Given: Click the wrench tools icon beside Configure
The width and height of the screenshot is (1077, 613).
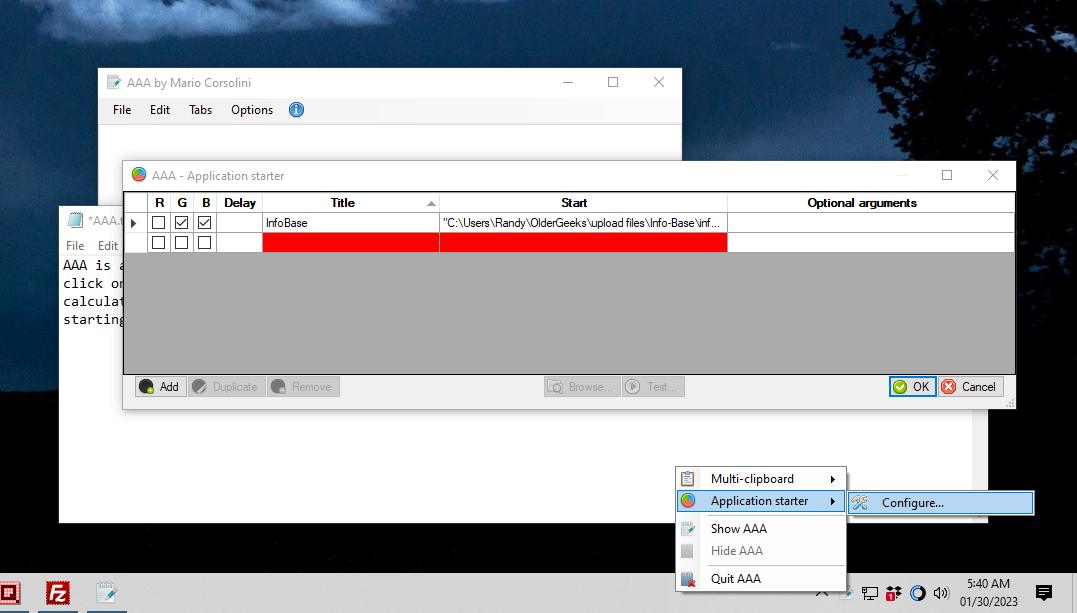Looking at the screenshot, I should [860, 502].
